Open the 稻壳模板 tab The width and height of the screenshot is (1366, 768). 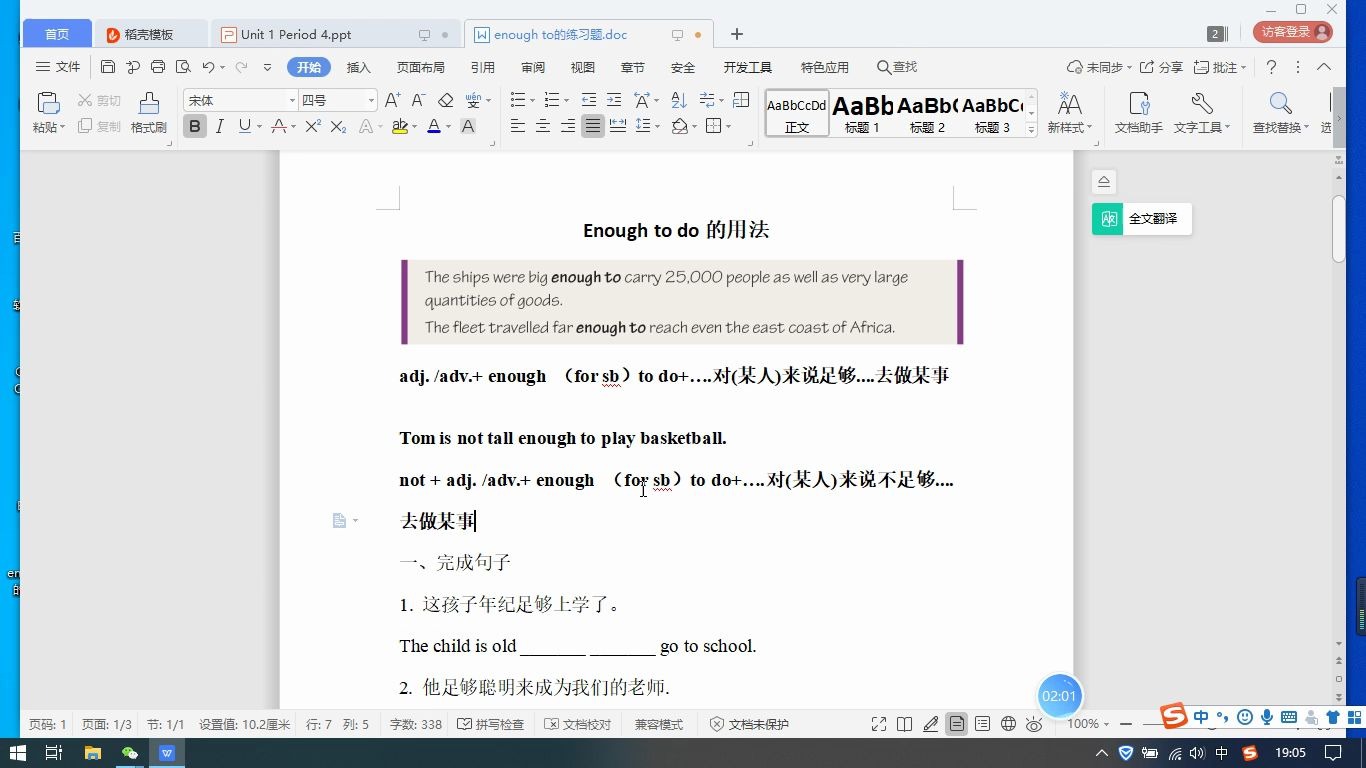coord(150,34)
